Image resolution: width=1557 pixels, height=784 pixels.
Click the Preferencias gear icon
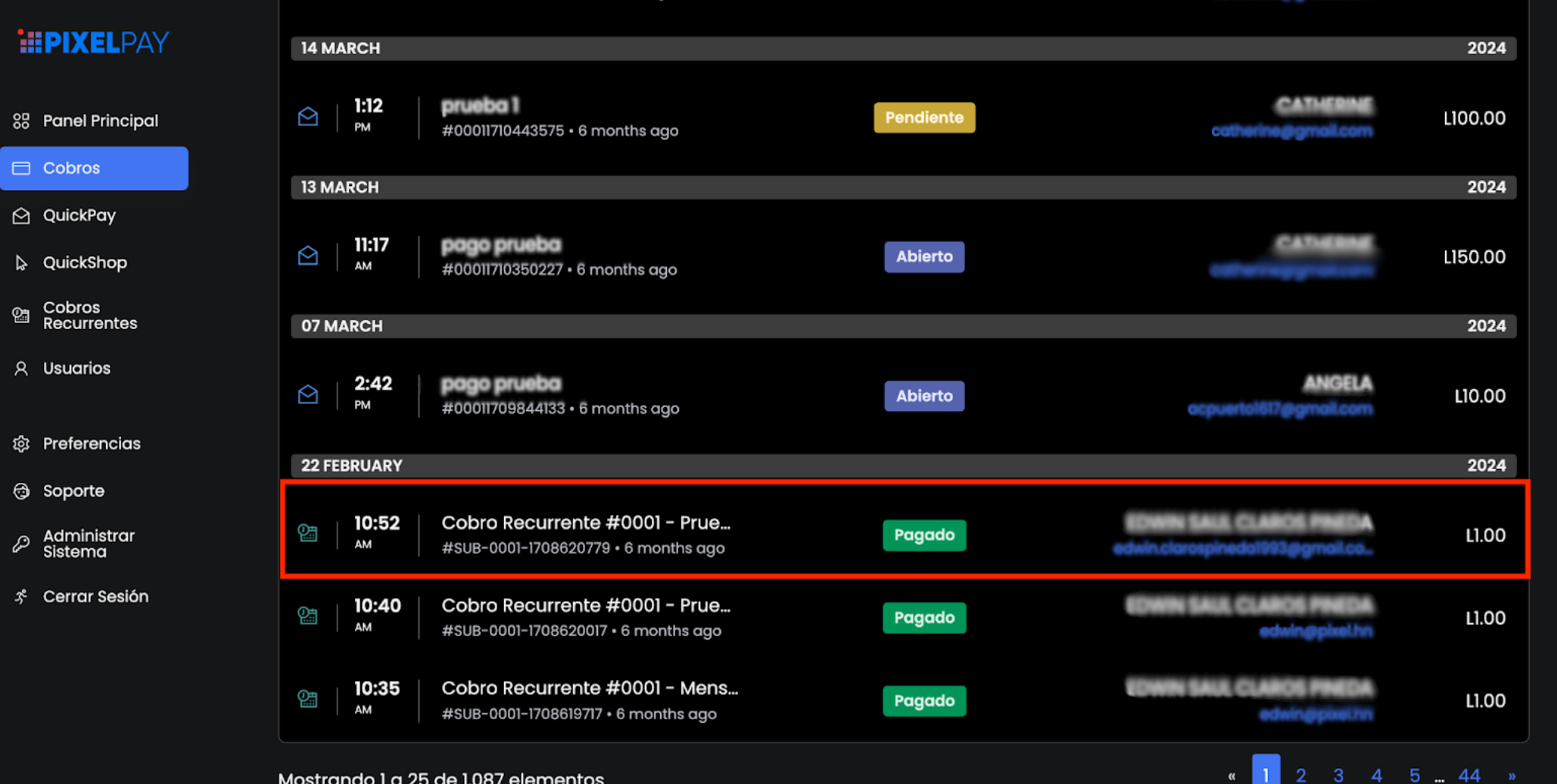[21, 443]
